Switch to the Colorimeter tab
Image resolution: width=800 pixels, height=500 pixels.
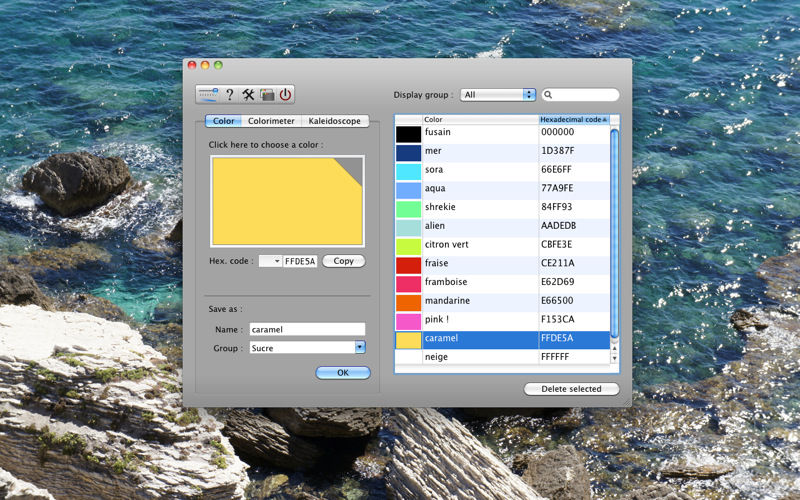pos(271,121)
